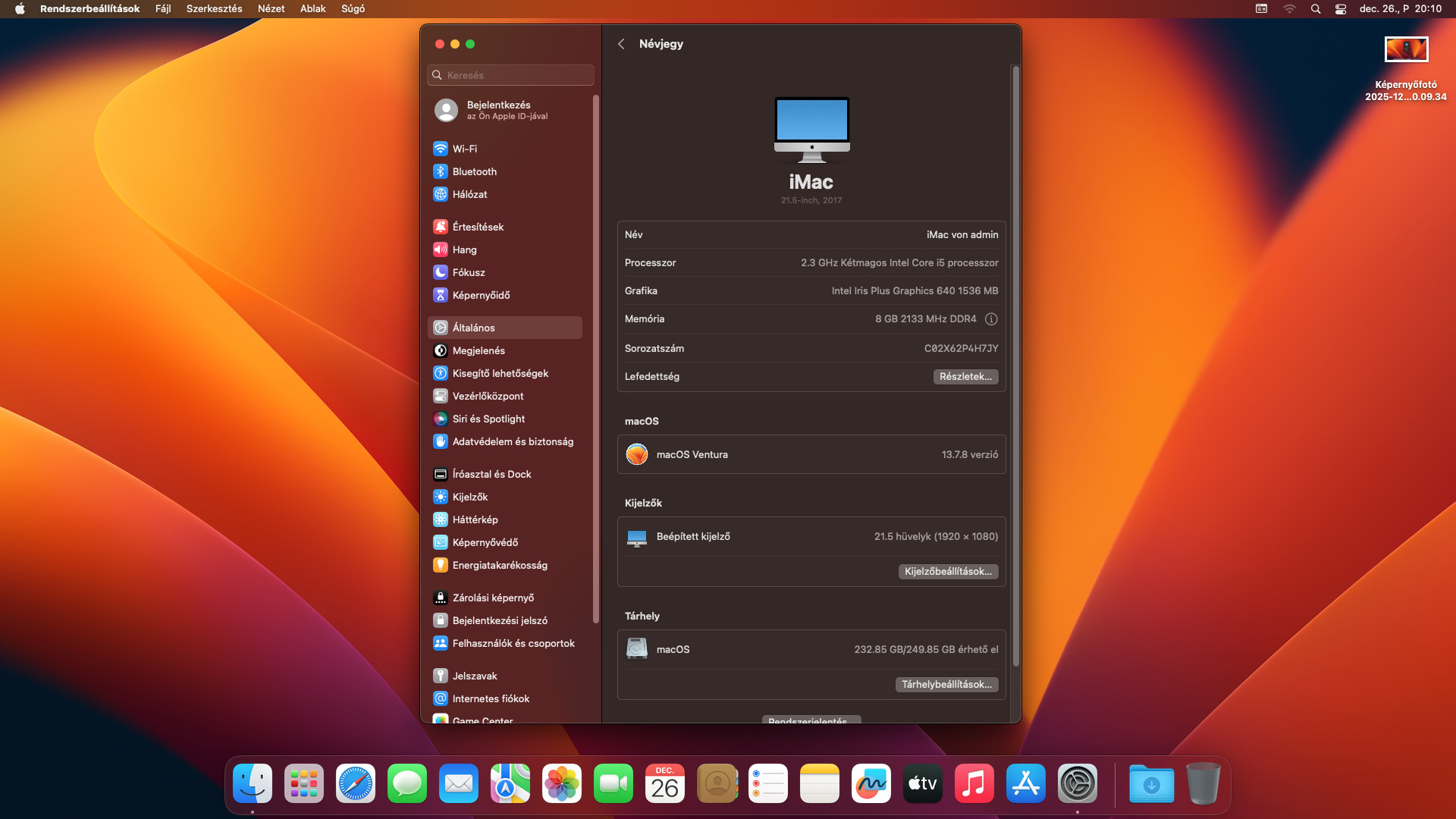Viewport: 1456px width, 819px height.
Task: Click the memory info icon
Action: [990, 319]
